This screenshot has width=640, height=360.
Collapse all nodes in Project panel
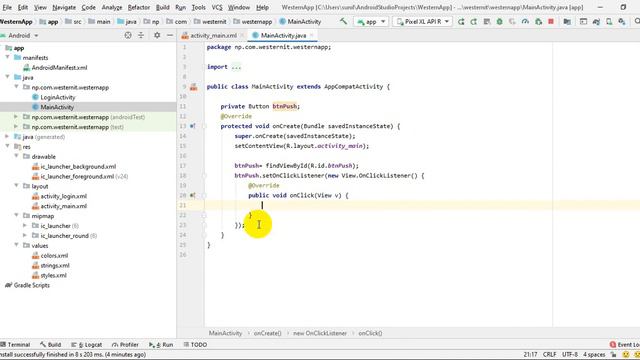[x=141, y=36]
